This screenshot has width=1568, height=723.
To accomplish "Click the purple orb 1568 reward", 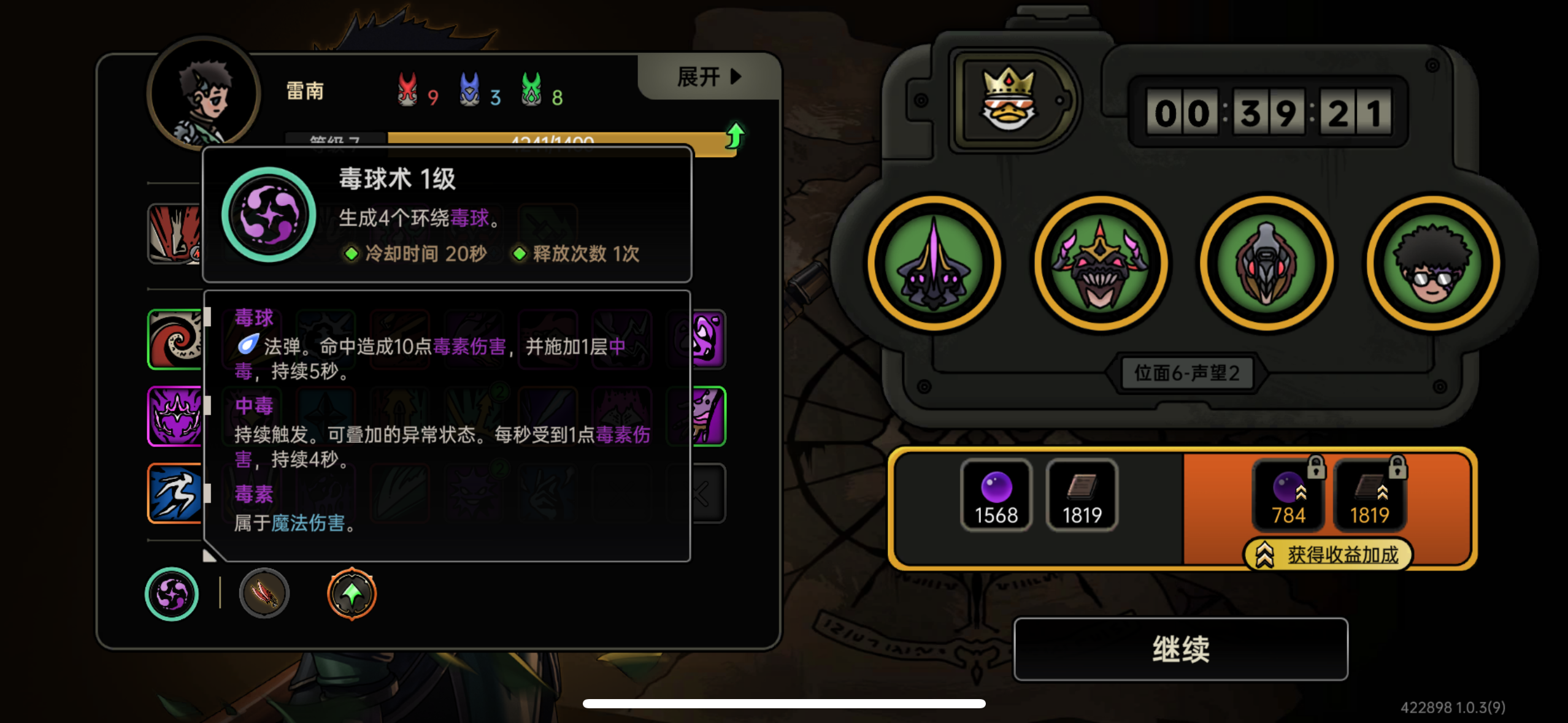I will click(x=996, y=495).
